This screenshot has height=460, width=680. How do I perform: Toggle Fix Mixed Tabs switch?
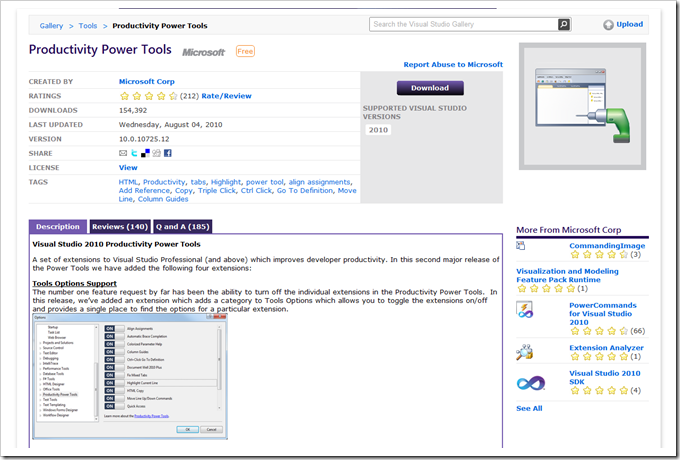coord(114,375)
